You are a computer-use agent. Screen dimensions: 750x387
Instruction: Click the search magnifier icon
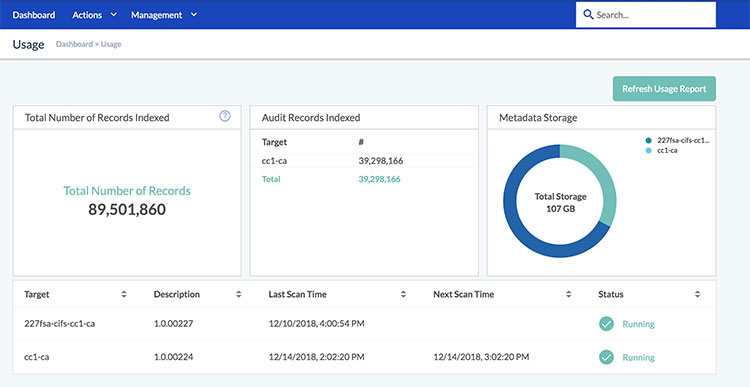pyautogui.click(x=588, y=14)
